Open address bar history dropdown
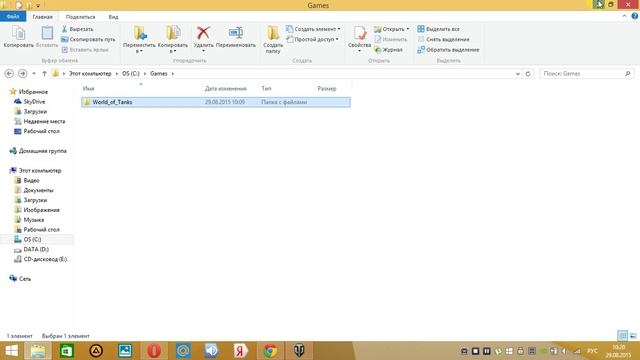The image size is (640, 360). pyautogui.click(x=518, y=74)
